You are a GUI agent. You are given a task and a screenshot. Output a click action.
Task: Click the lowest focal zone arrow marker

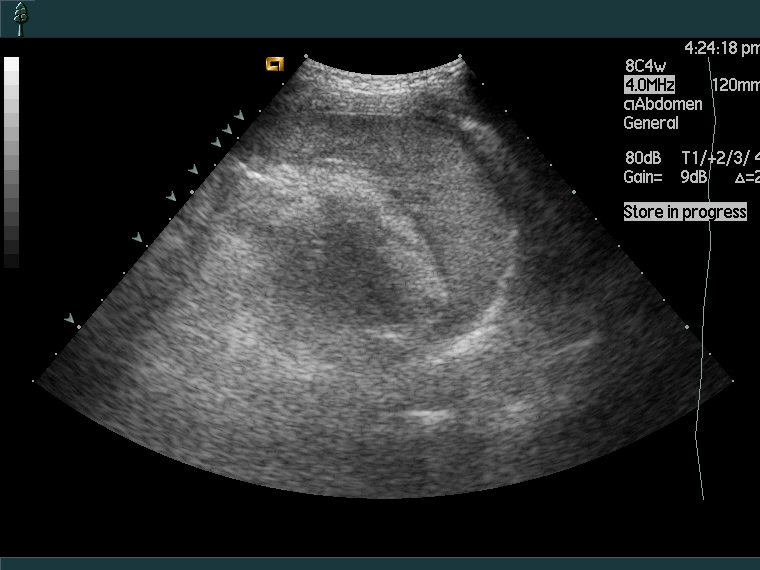(70, 319)
